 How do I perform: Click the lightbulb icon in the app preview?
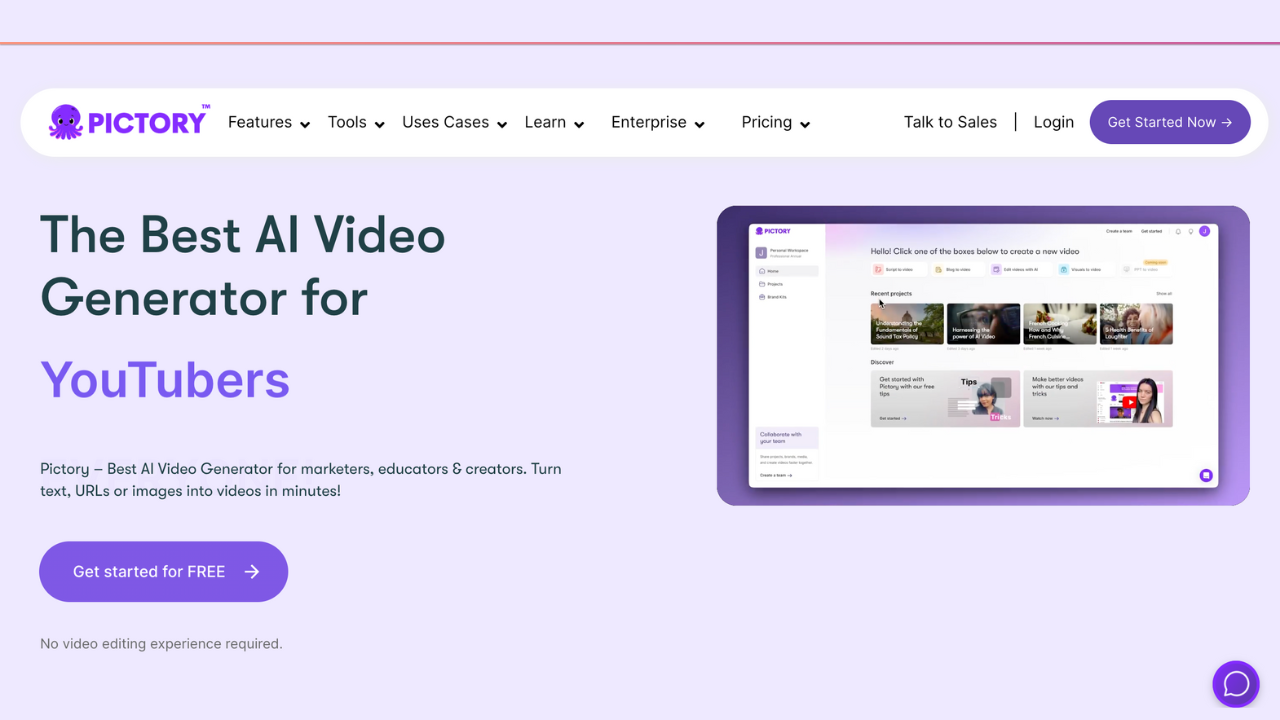(x=1191, y=231)
